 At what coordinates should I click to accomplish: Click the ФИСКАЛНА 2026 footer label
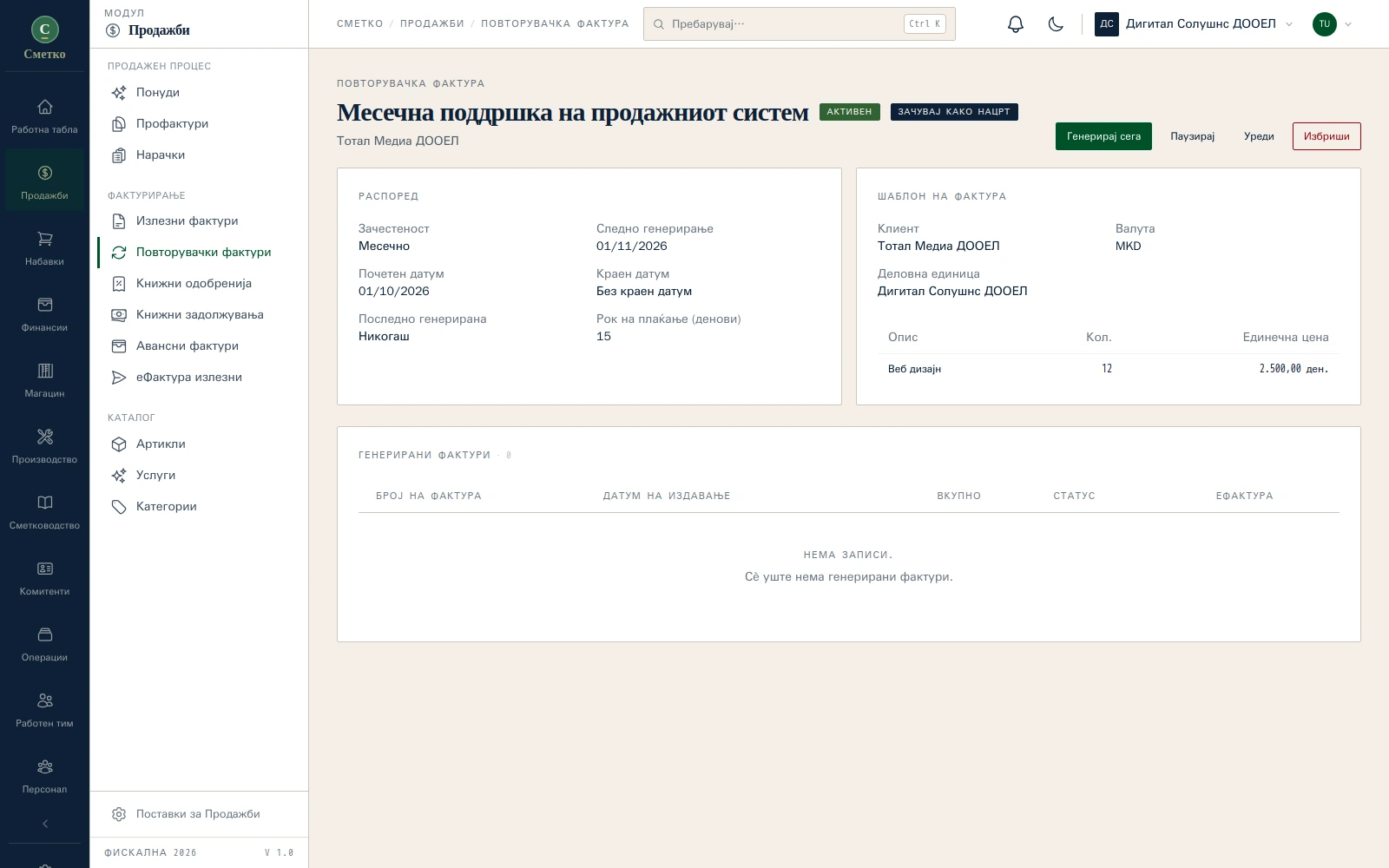tap(150, 852)
